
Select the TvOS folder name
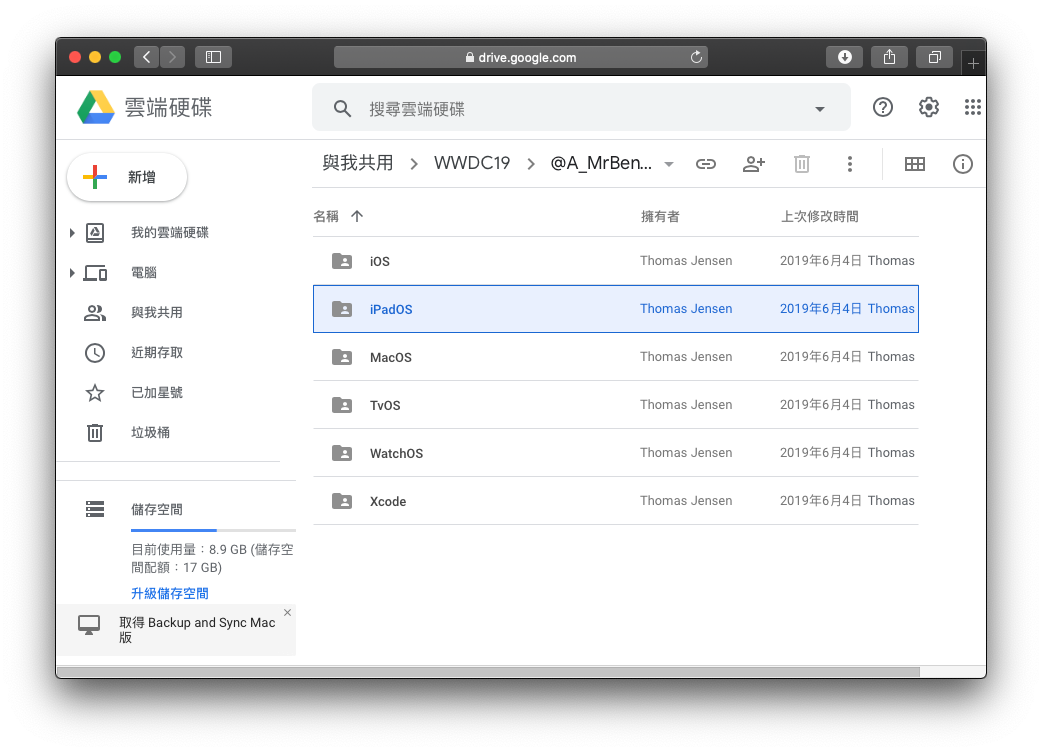[385, 405]
